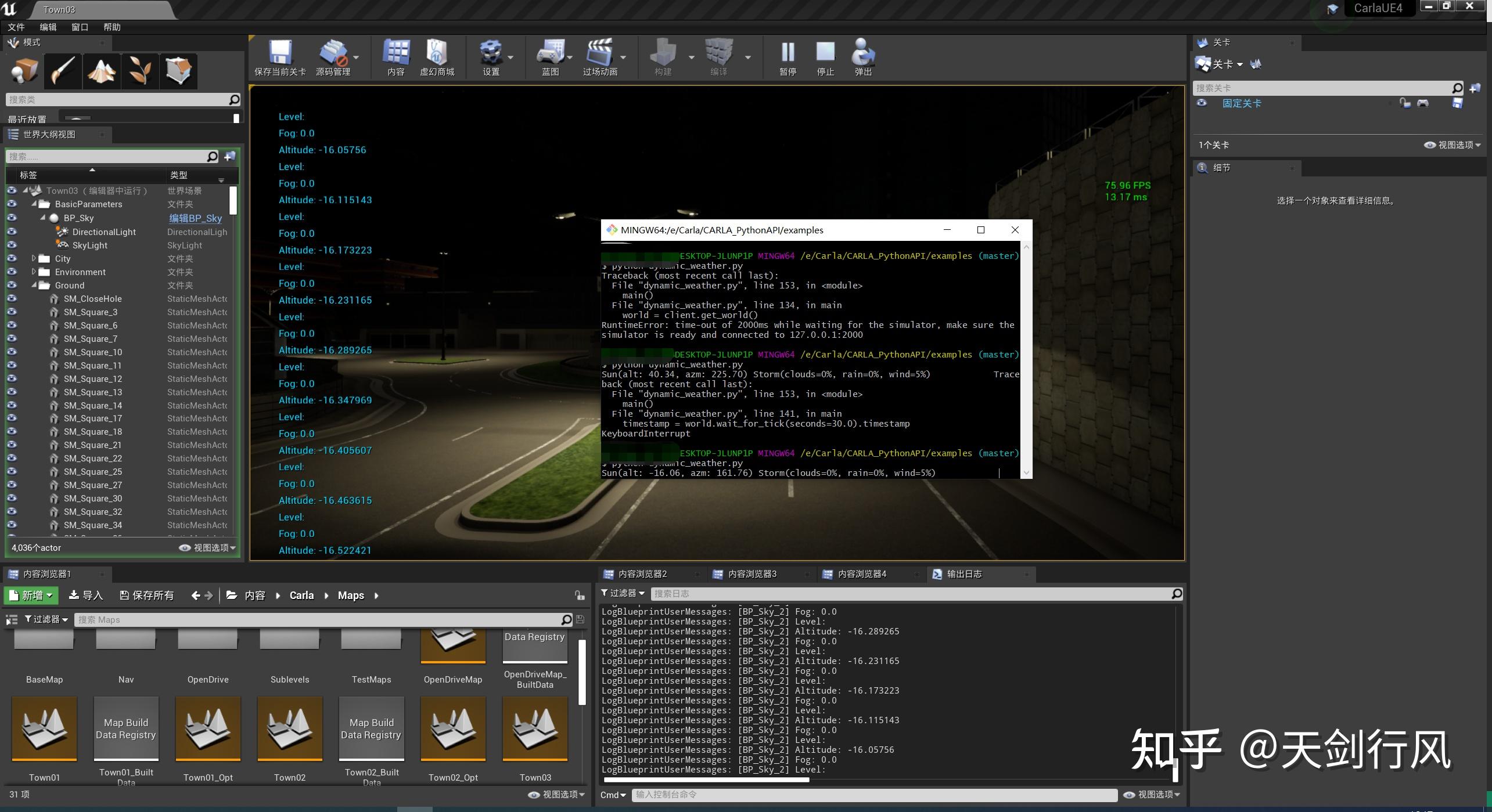This screenshot has height=812, width=1492.
Task: Click the output log horizontal scrollbar
Action: (706, 779)
